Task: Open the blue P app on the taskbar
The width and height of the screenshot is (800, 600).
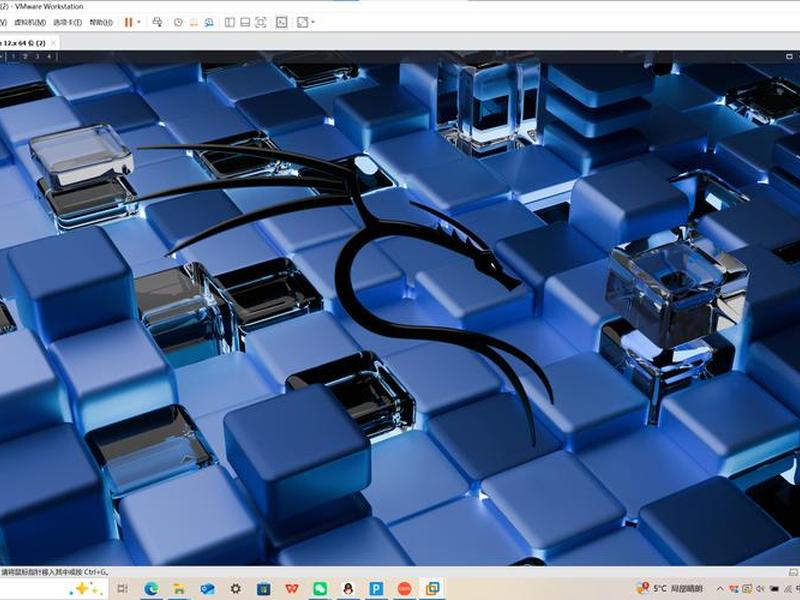Action: pos(376,589)
